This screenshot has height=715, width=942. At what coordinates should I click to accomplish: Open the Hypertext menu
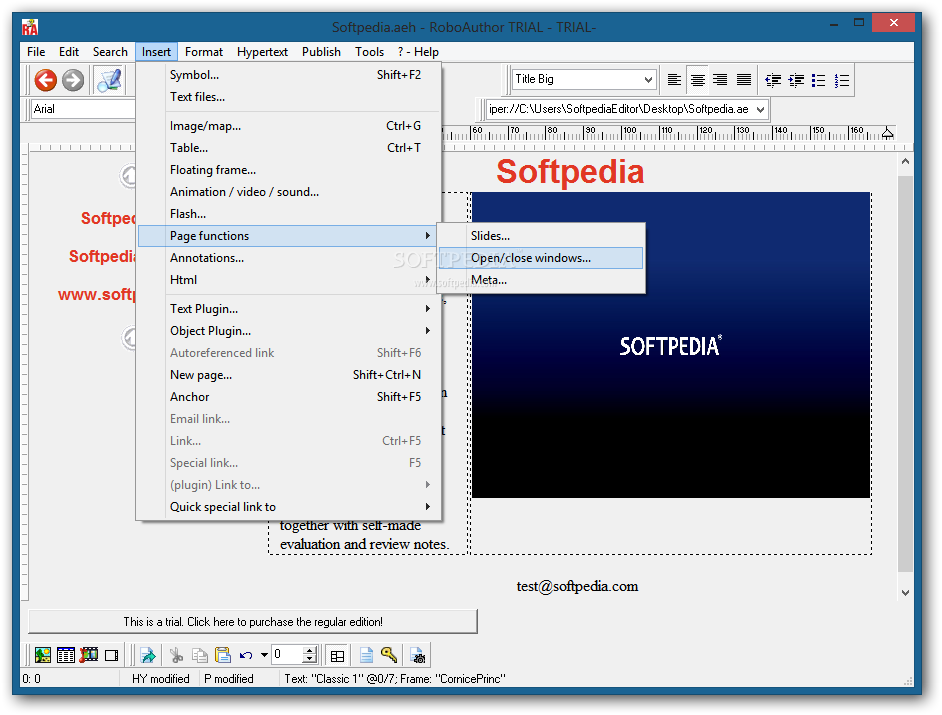[x=262, y=52]
